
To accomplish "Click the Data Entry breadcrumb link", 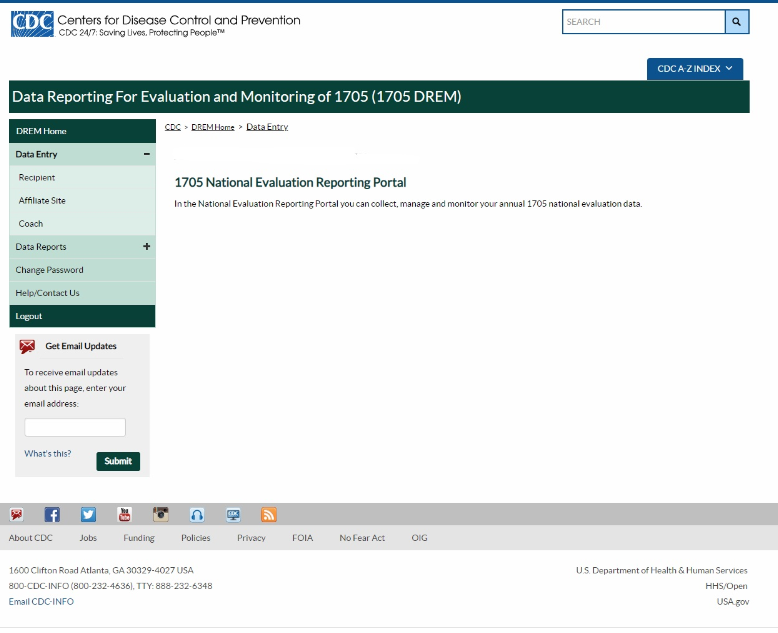I will tap(267, 127).
